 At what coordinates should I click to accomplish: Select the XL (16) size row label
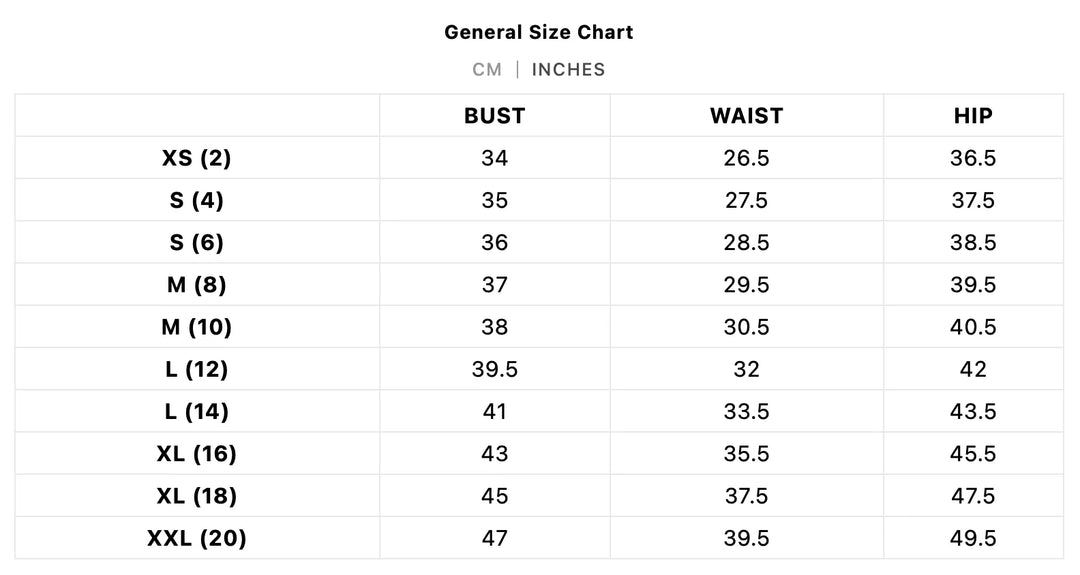[x=196, y=454]
